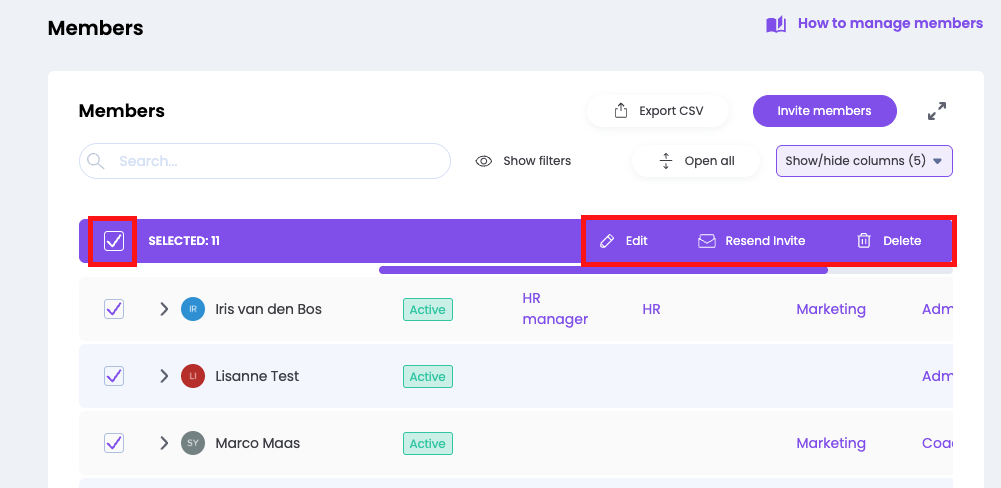Uncheck Marco Maas row checkbox
The width and height of the screenshot is (1001, 488).
point(114,443)
